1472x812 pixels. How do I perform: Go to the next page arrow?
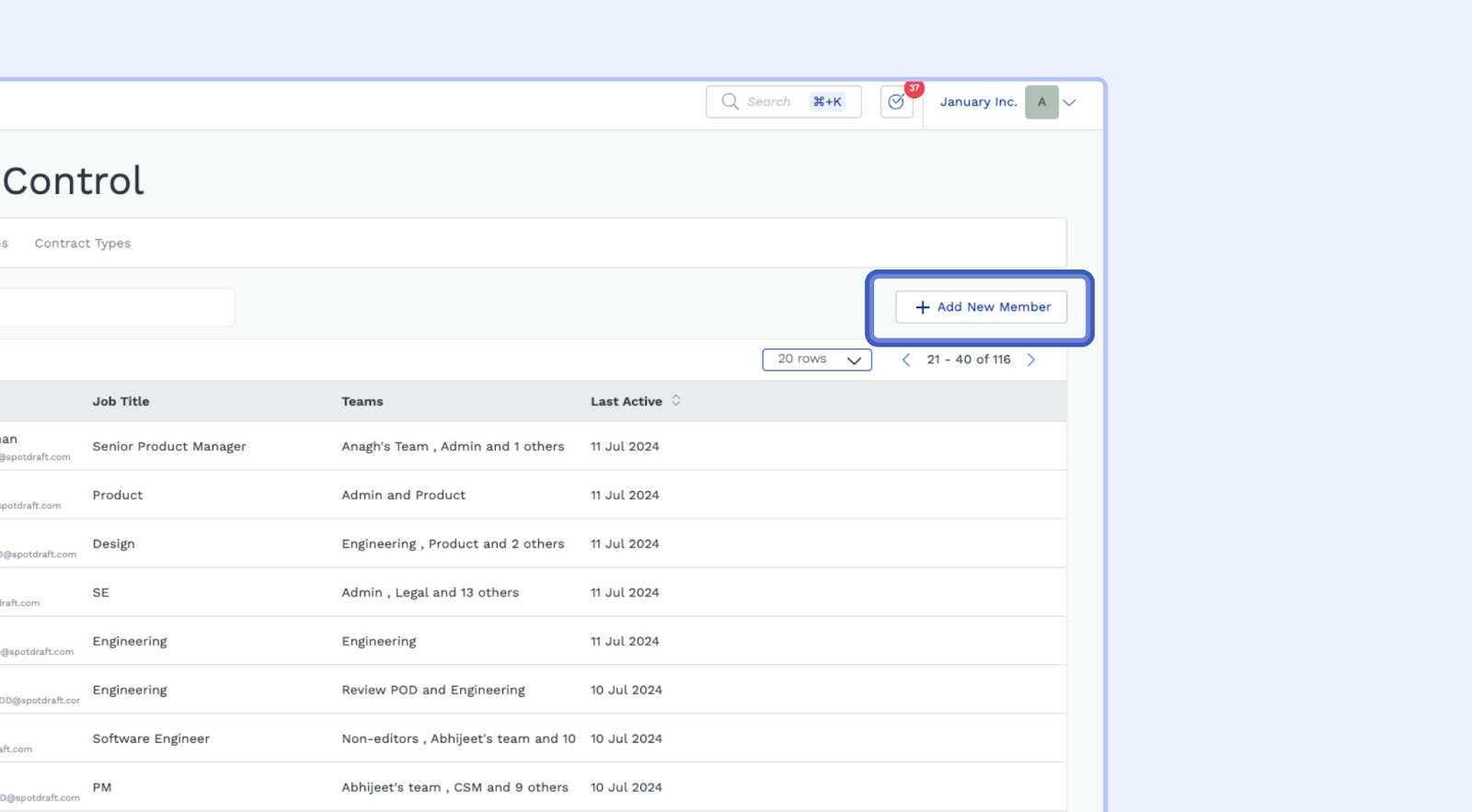1031,360
